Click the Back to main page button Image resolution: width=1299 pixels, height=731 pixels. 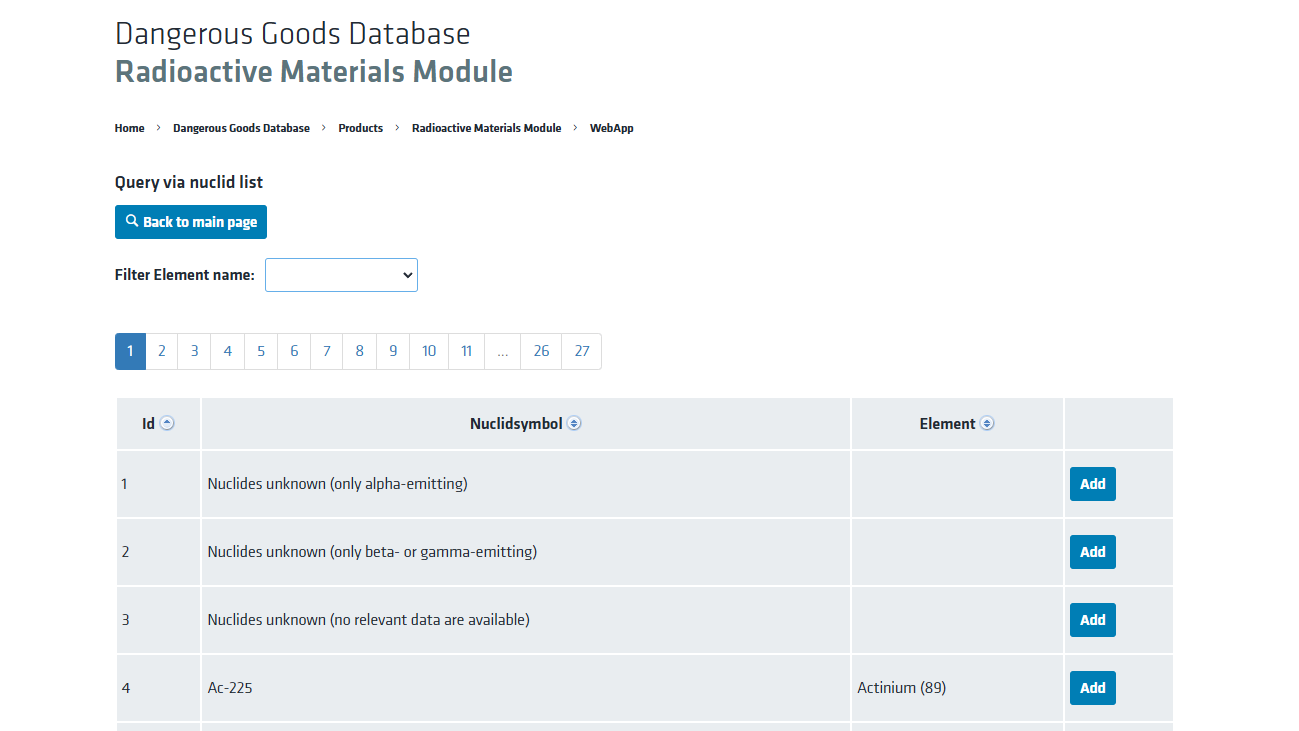tap(191, 222)
